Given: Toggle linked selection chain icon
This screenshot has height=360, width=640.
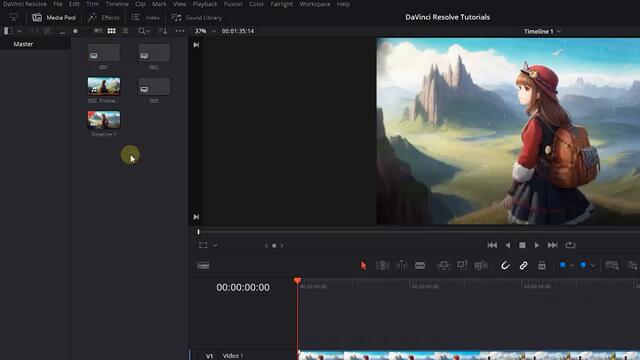Looking at the screenshot, I should coord(523,266).
